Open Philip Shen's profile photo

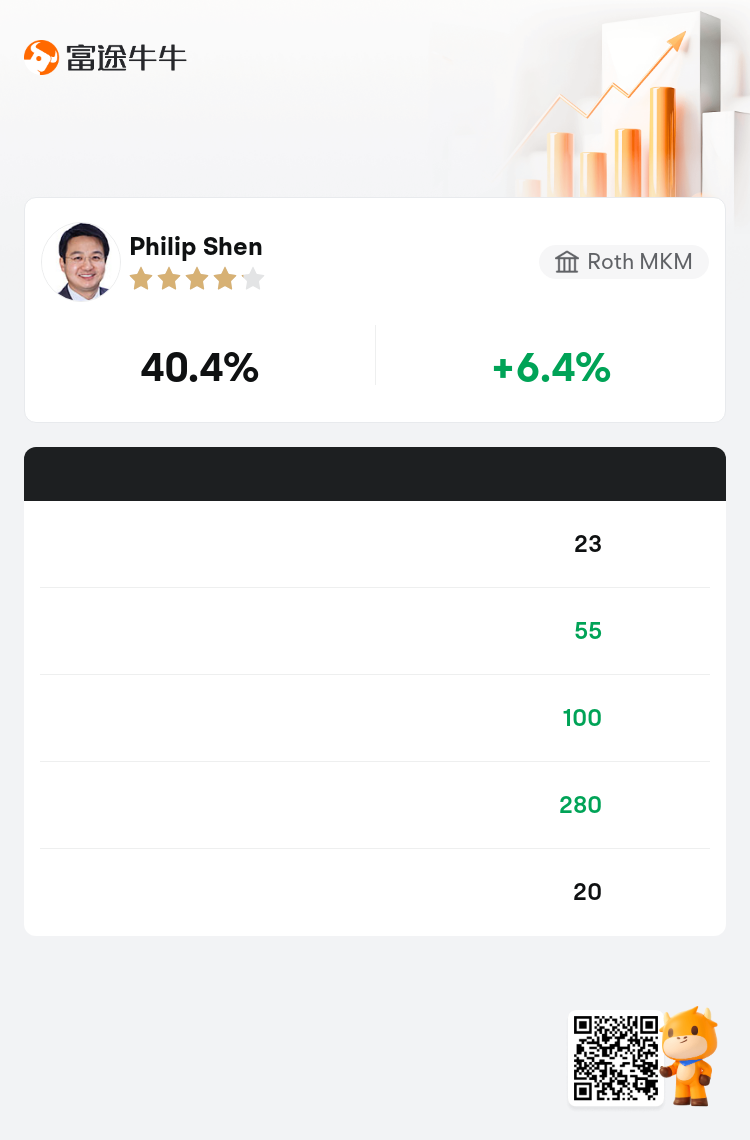[x=81, y=262]
